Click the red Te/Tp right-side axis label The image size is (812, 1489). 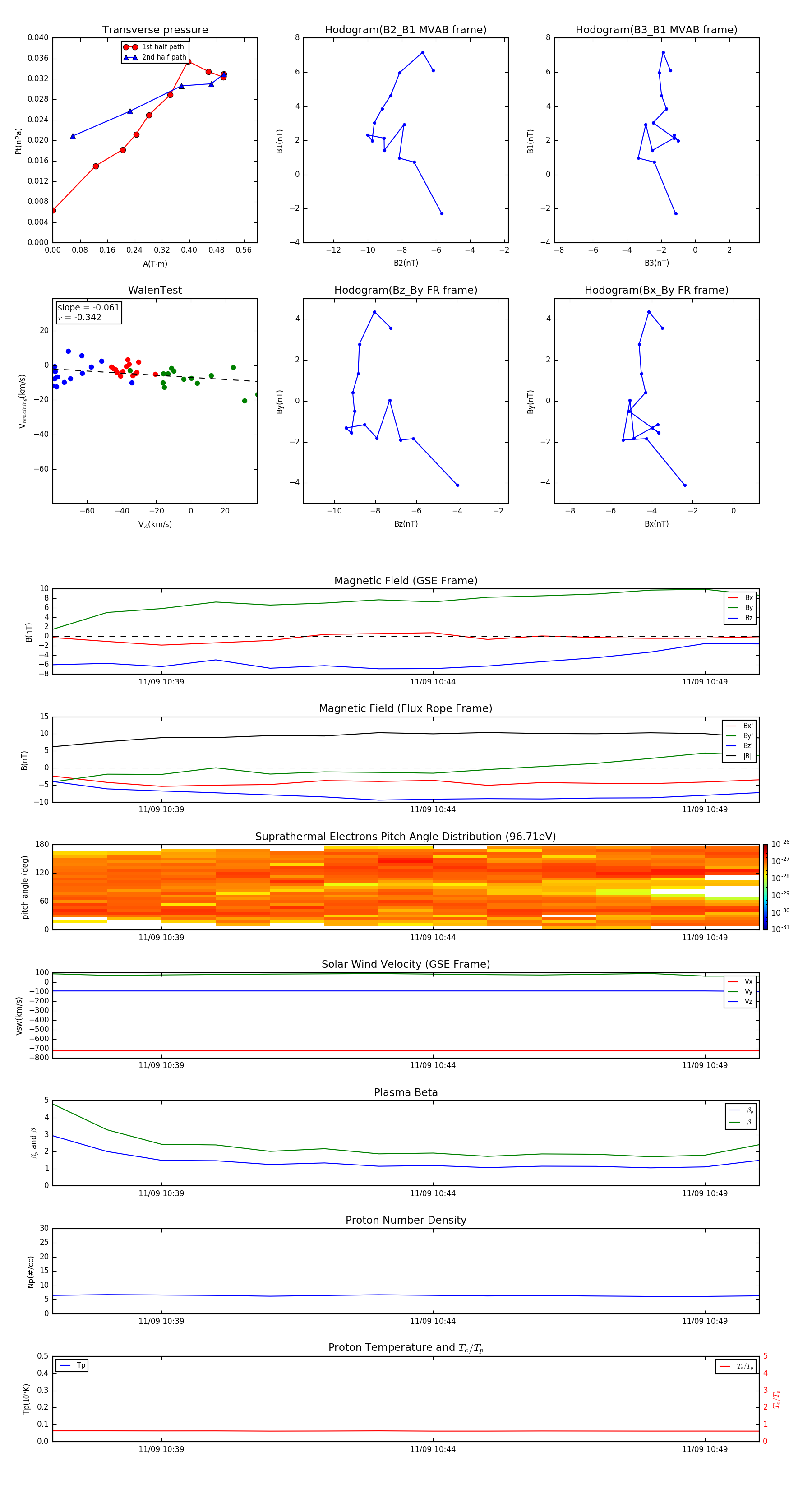[776, 1399]
